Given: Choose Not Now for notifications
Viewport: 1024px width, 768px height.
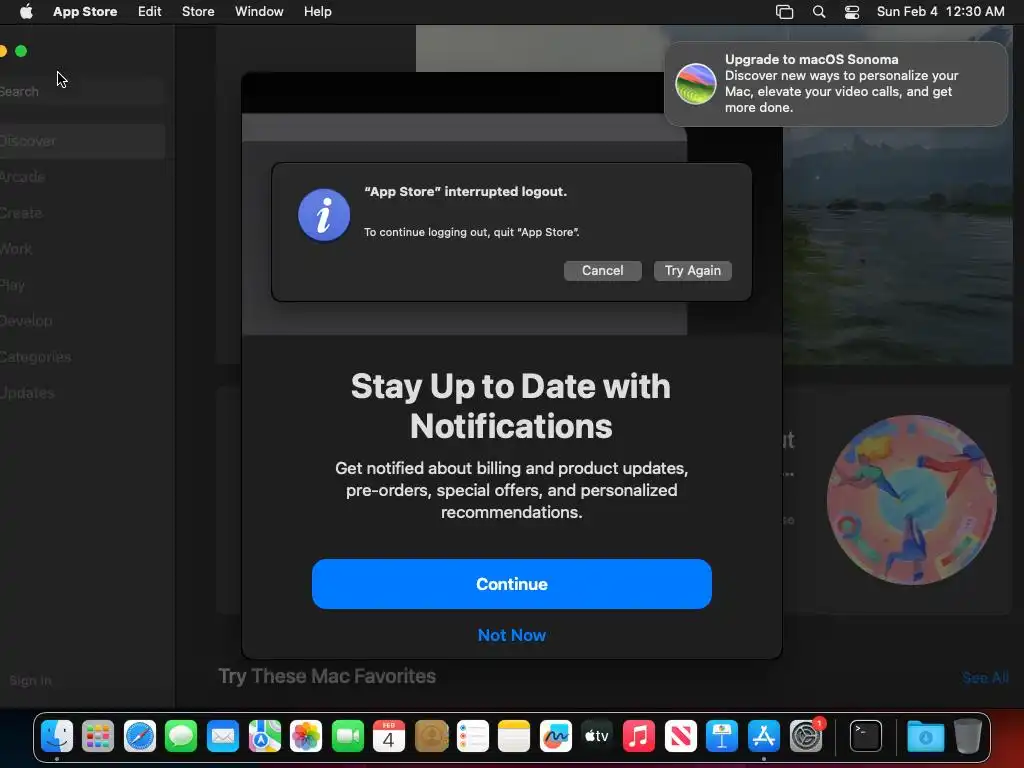Looking at the screenshot, I should tap(511, 635).
